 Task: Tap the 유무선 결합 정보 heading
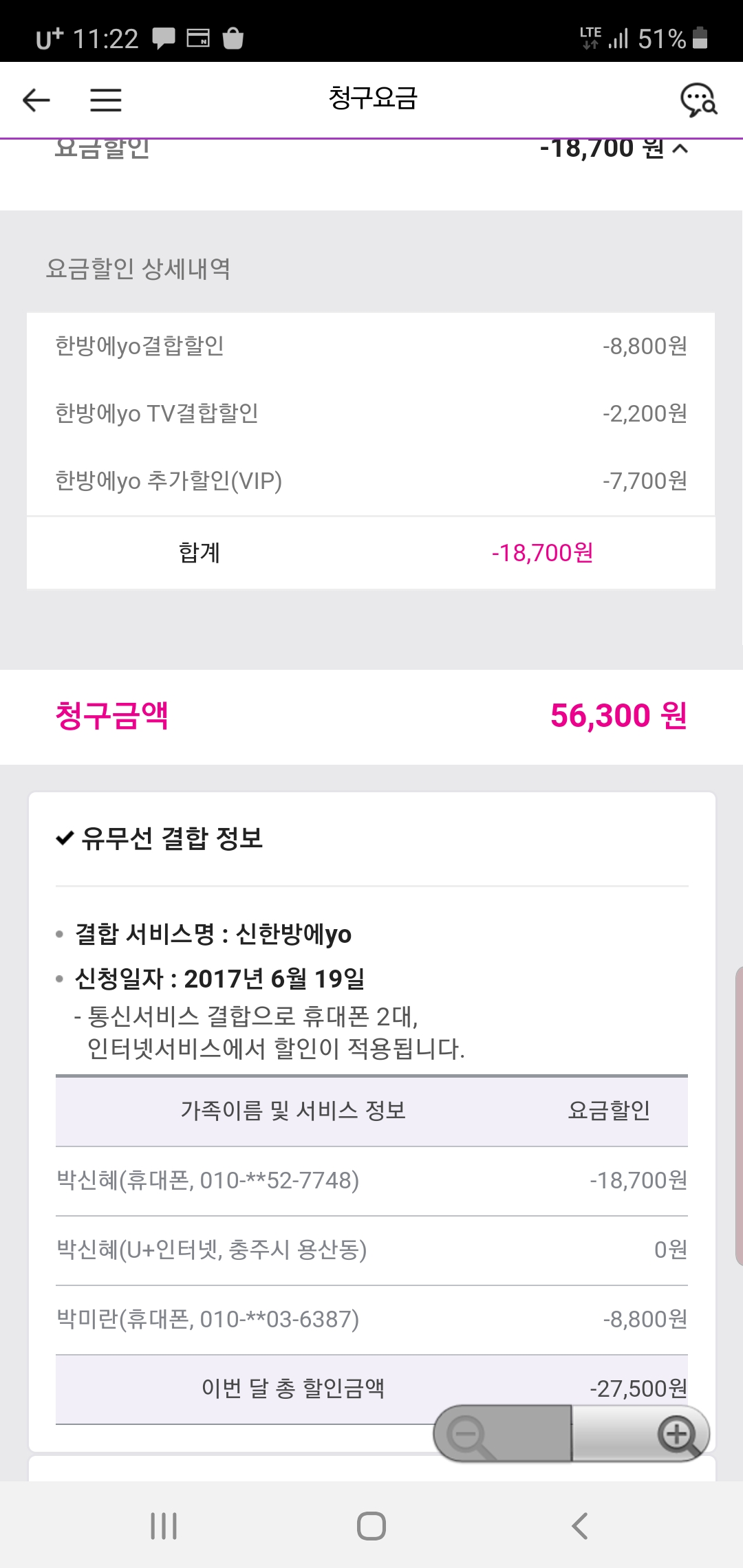[172, 838]
